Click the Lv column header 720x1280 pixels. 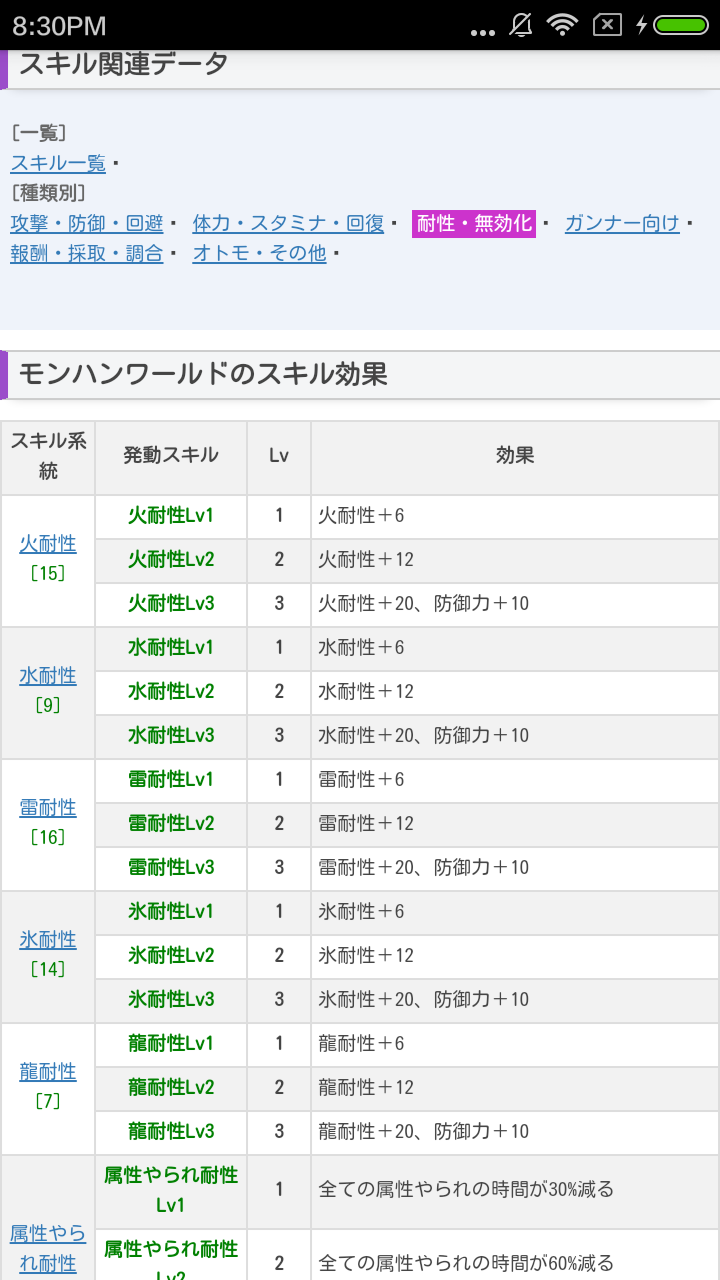279,457
